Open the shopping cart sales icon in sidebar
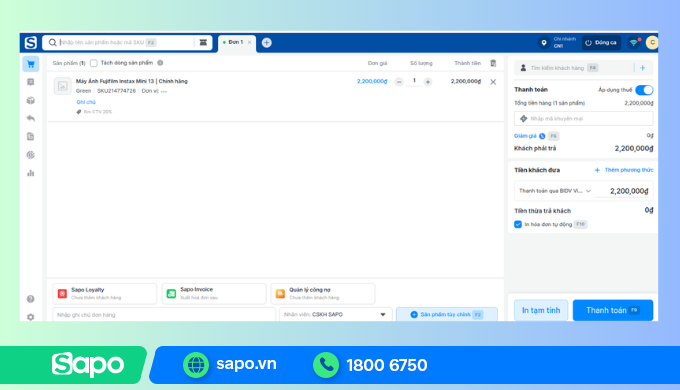 point(30,64)
